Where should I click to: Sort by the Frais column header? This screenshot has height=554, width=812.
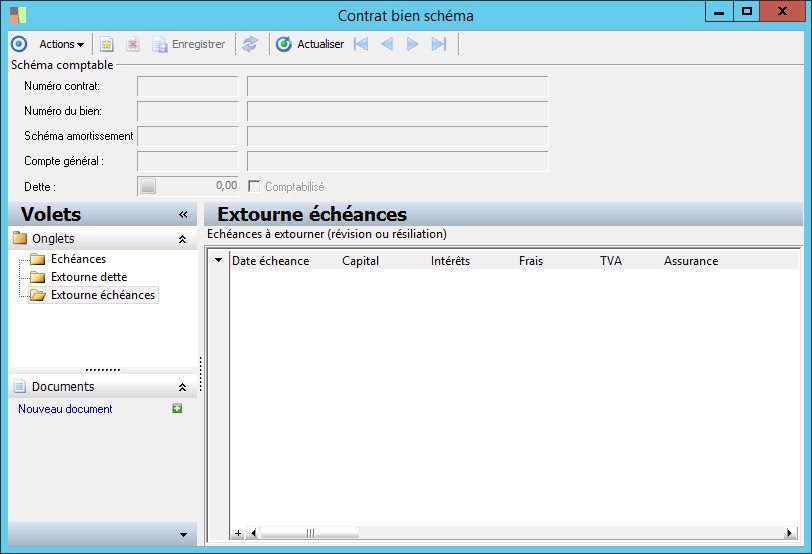531,261
